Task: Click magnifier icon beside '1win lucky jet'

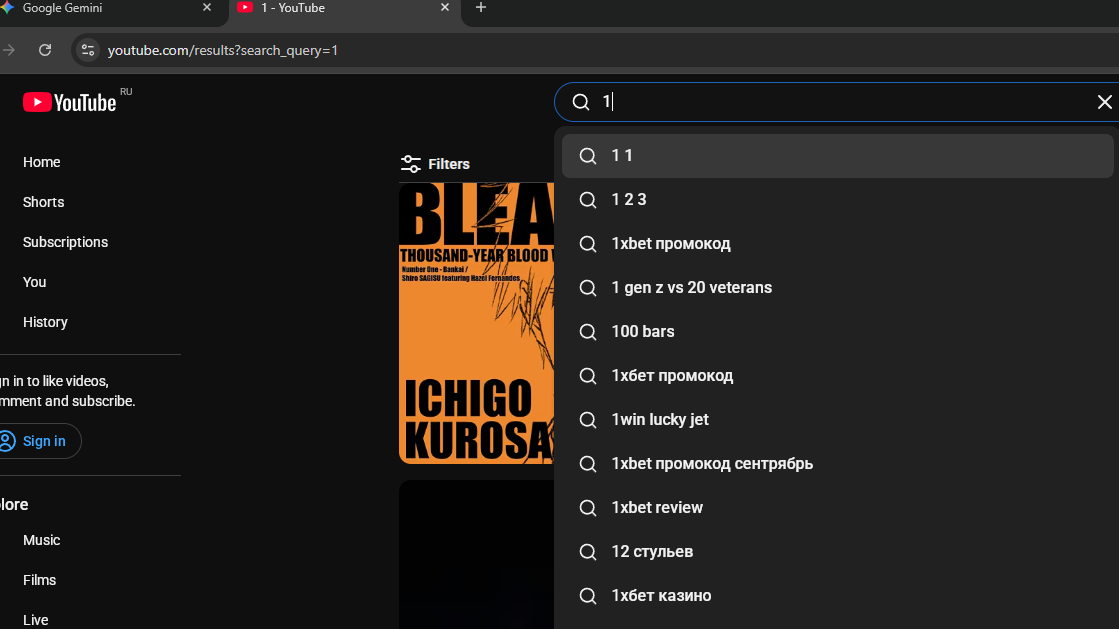Action: [588, 420]
